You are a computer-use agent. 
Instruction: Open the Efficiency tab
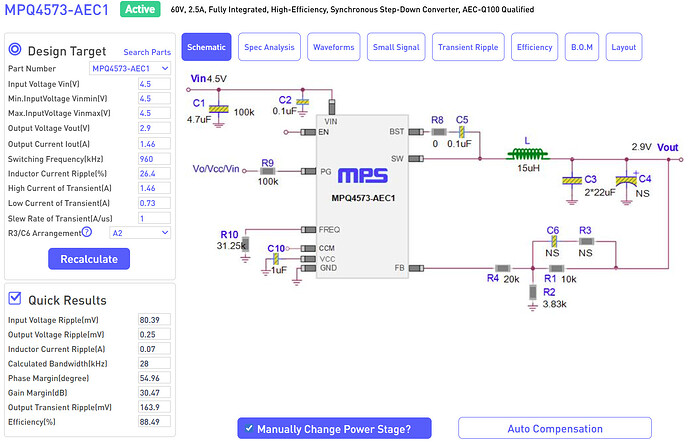(534, 47)
